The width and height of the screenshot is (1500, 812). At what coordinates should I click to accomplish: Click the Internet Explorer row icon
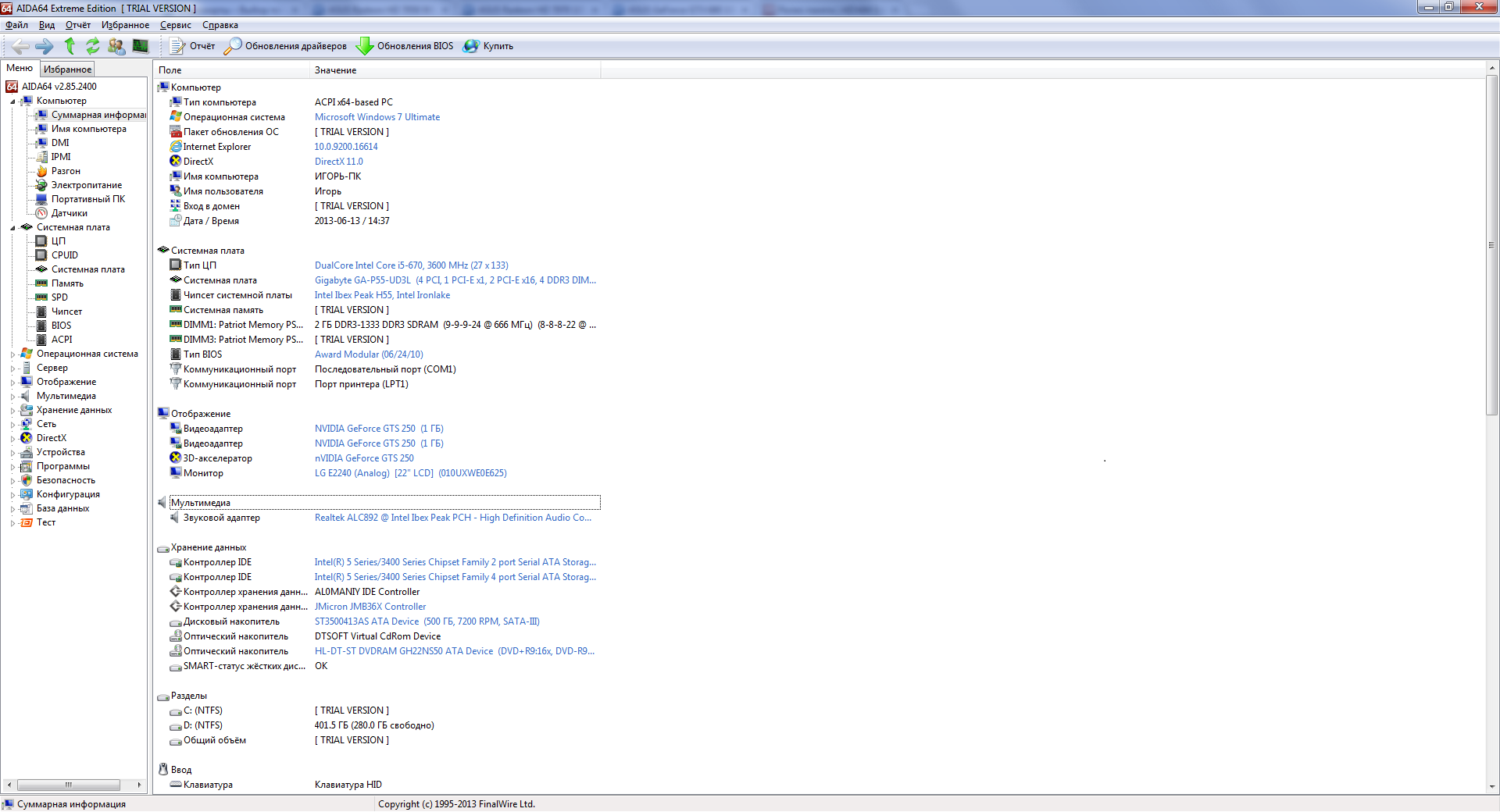point(176,146)
